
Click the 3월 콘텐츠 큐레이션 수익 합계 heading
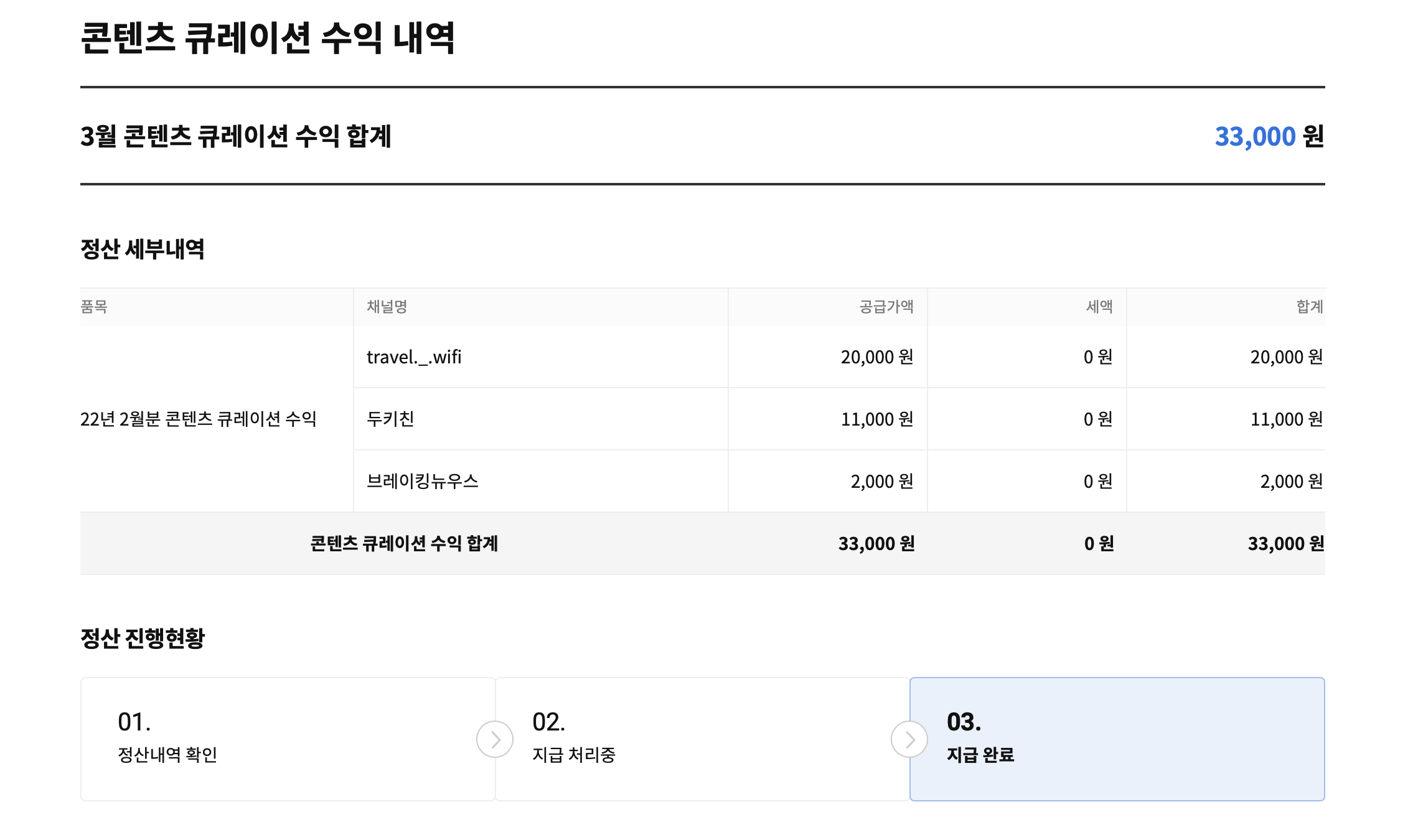pos(236,136)
